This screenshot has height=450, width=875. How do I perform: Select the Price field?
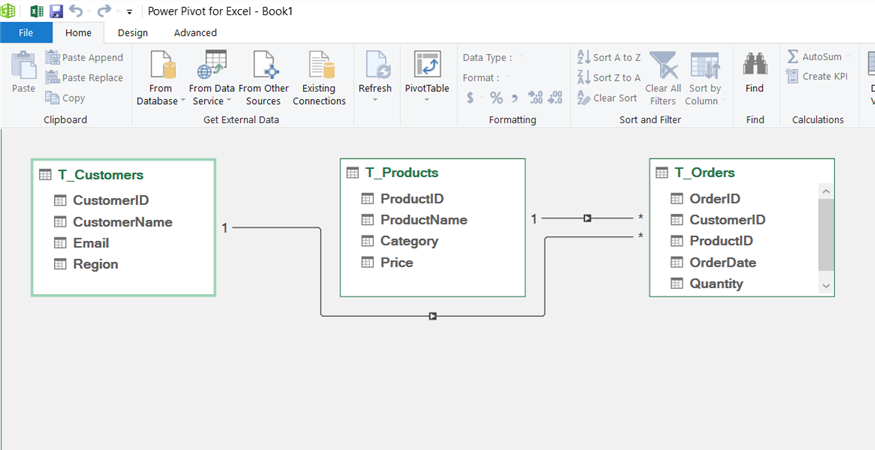point(397,262)
